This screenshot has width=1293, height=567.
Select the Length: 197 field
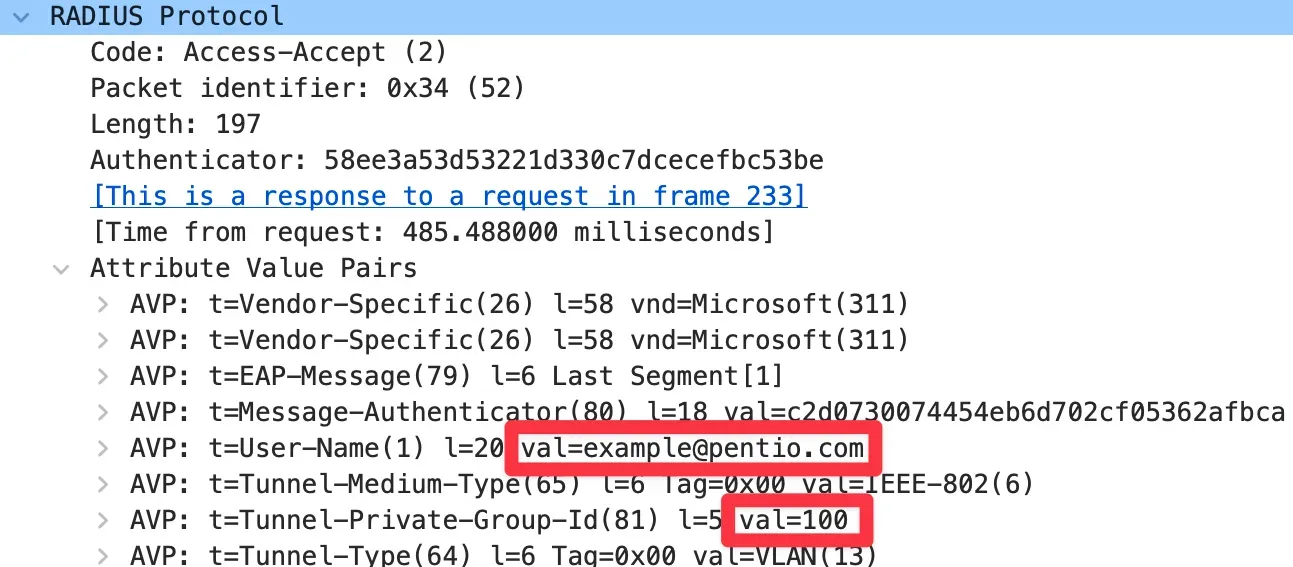(175, 124)
